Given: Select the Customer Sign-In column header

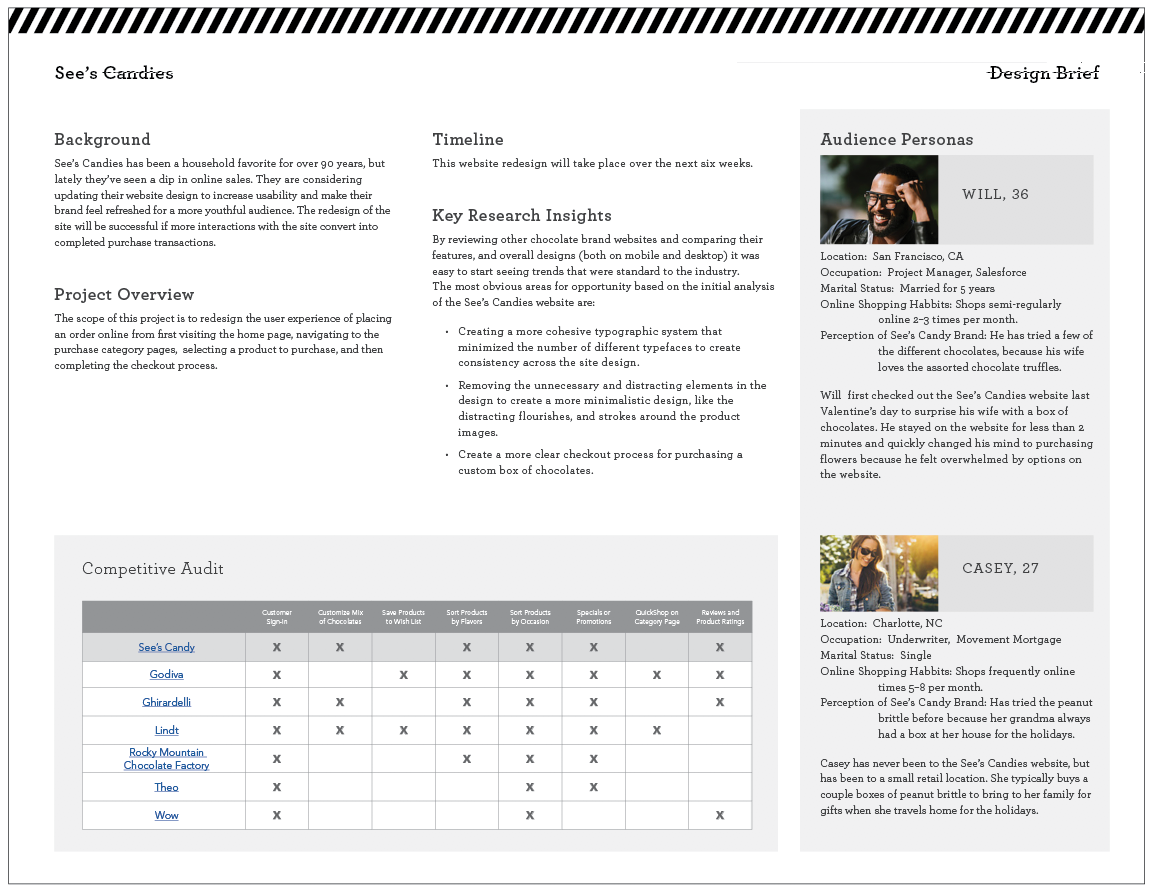Looking at the screenshot, I should click(277, 617).
